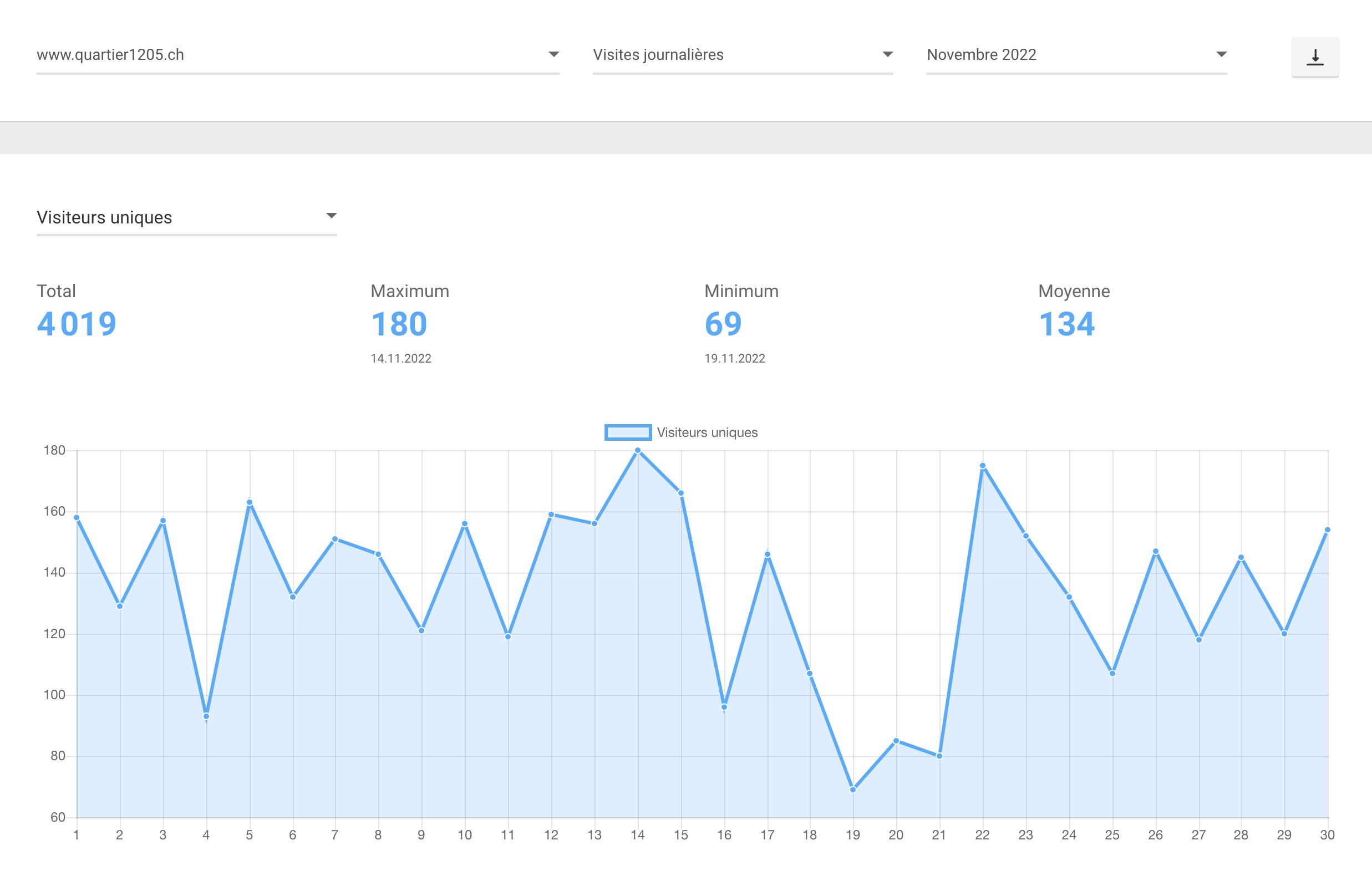Click the chart data point for day 19
Viewport: 1372px width, 876px height.
coord(853,790)
